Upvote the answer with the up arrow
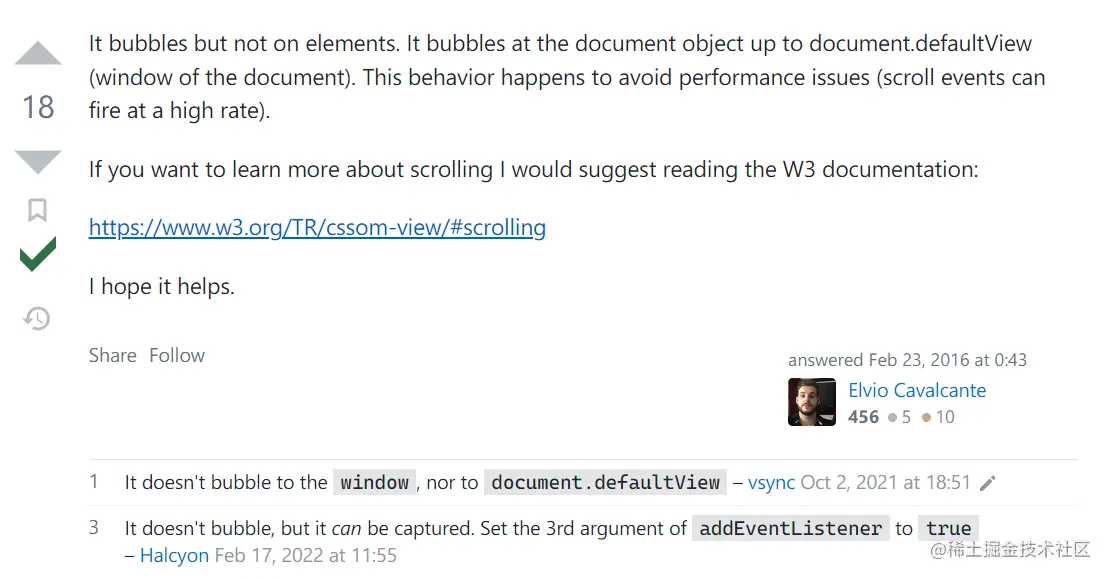The height and width of the screenshot is (578, 1109). 38,54
